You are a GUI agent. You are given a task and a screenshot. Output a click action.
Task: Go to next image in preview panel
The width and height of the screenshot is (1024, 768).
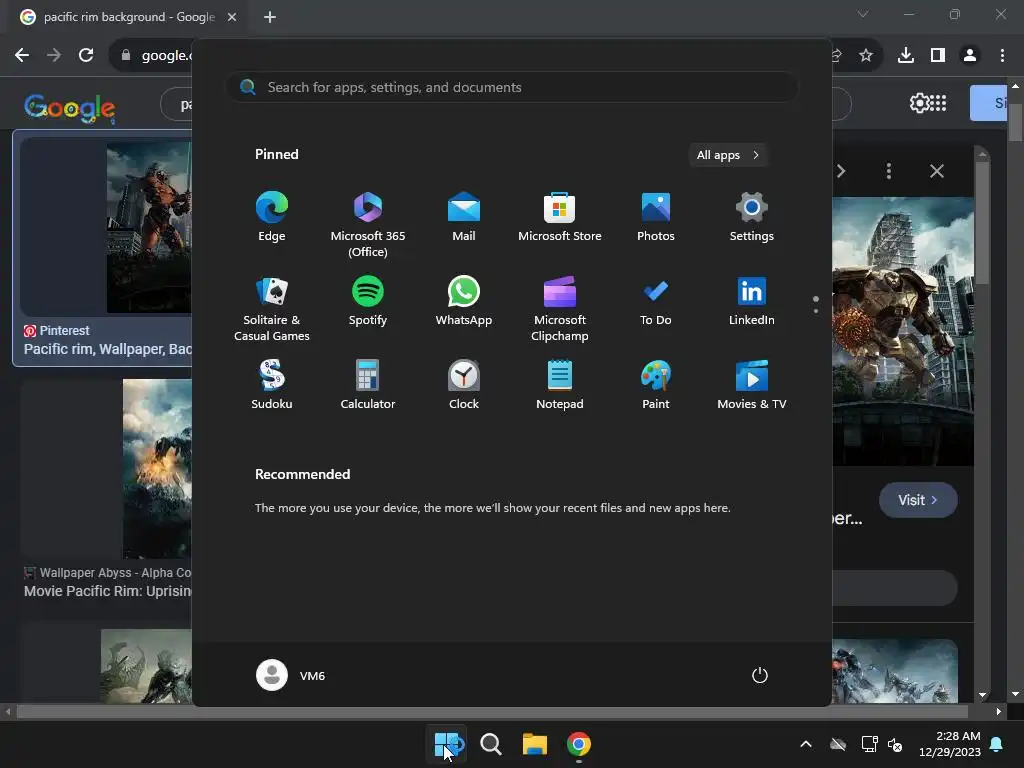tap(840, 171)
